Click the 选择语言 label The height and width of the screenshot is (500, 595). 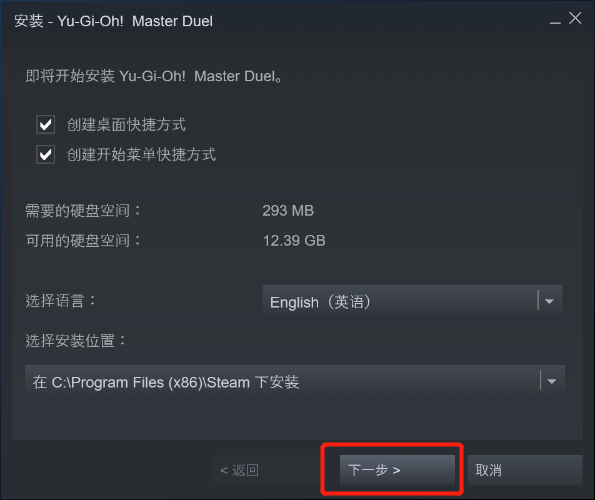(x=61, y=300)
